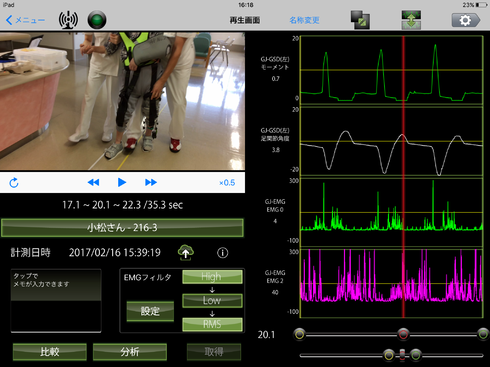This screenshot has width=490, height=367.
Task: Tap the 再生画面 screen title
Action: (x=245, y=20)
